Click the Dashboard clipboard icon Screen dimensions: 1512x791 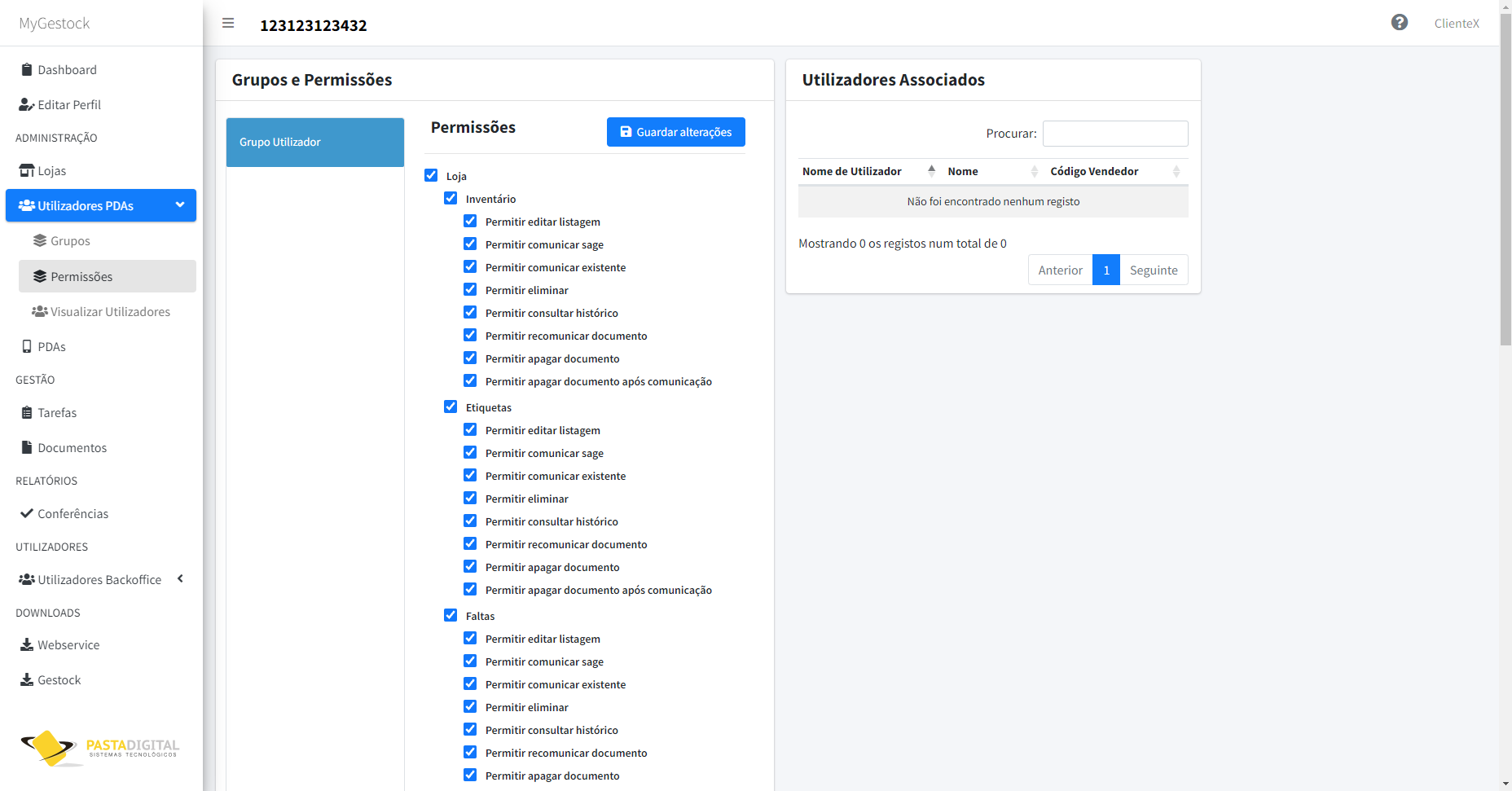click(x=27, y=70)
